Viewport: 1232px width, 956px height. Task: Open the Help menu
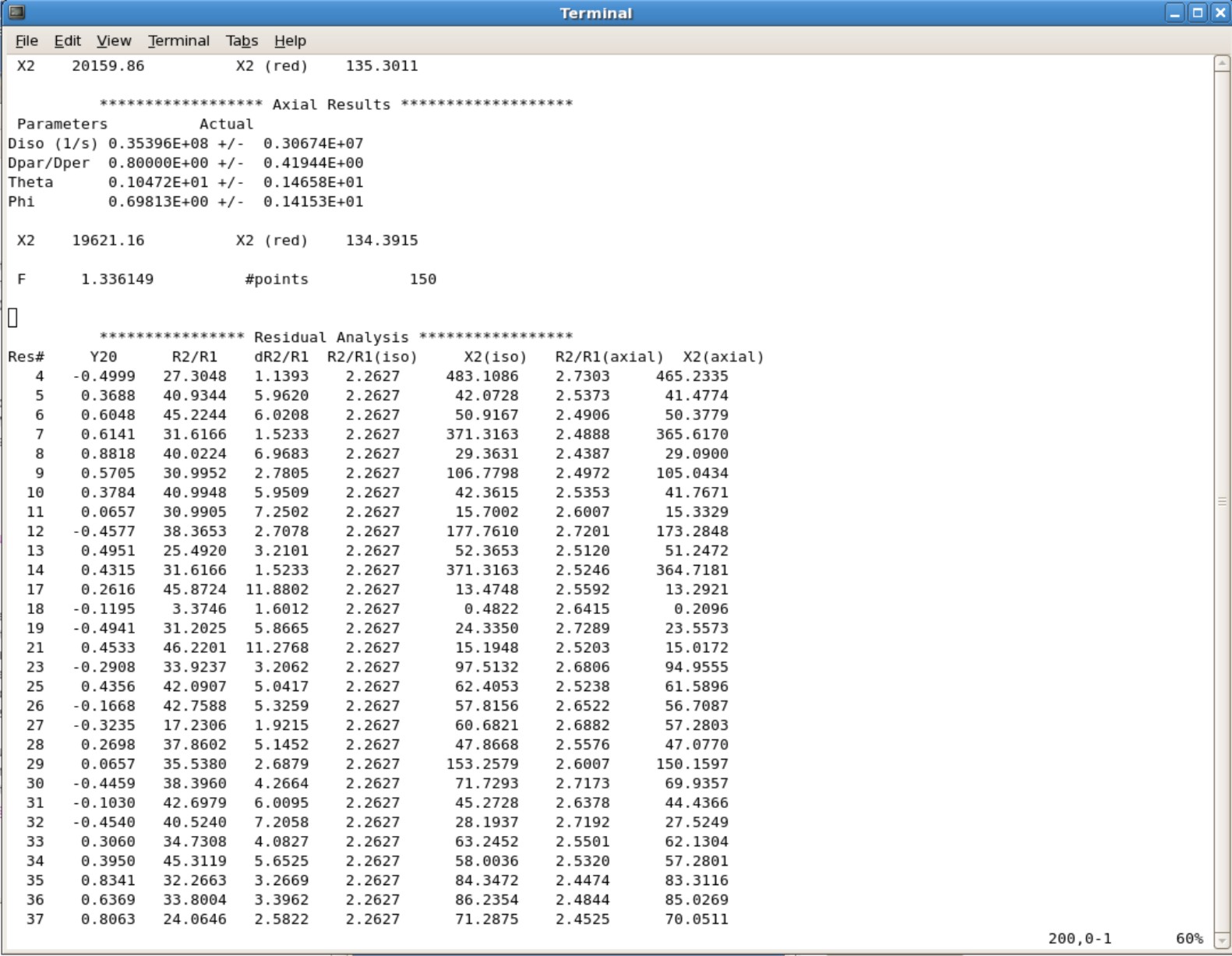click(x=290, y=41)
